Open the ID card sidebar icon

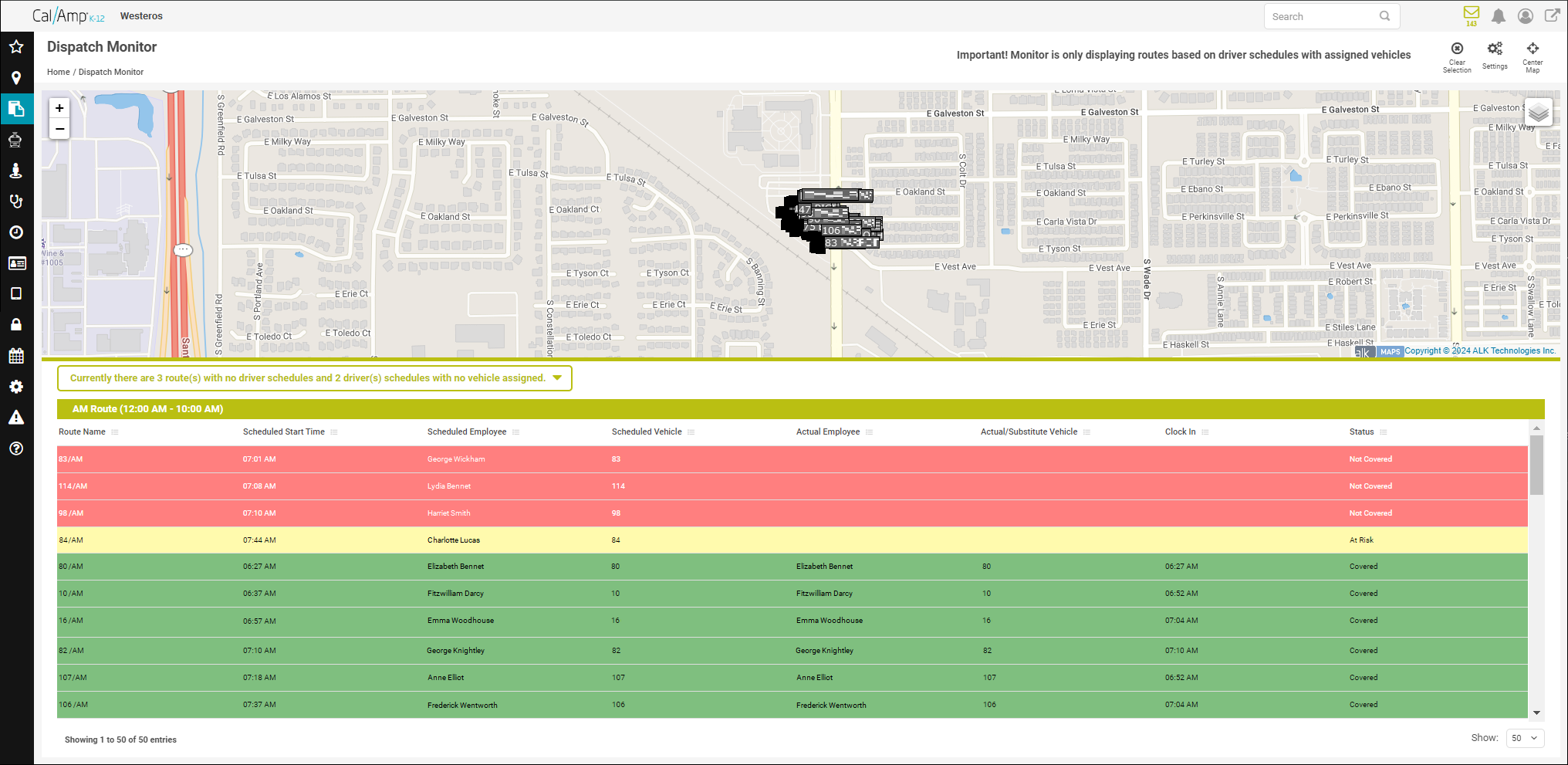[x=16, y=263]
